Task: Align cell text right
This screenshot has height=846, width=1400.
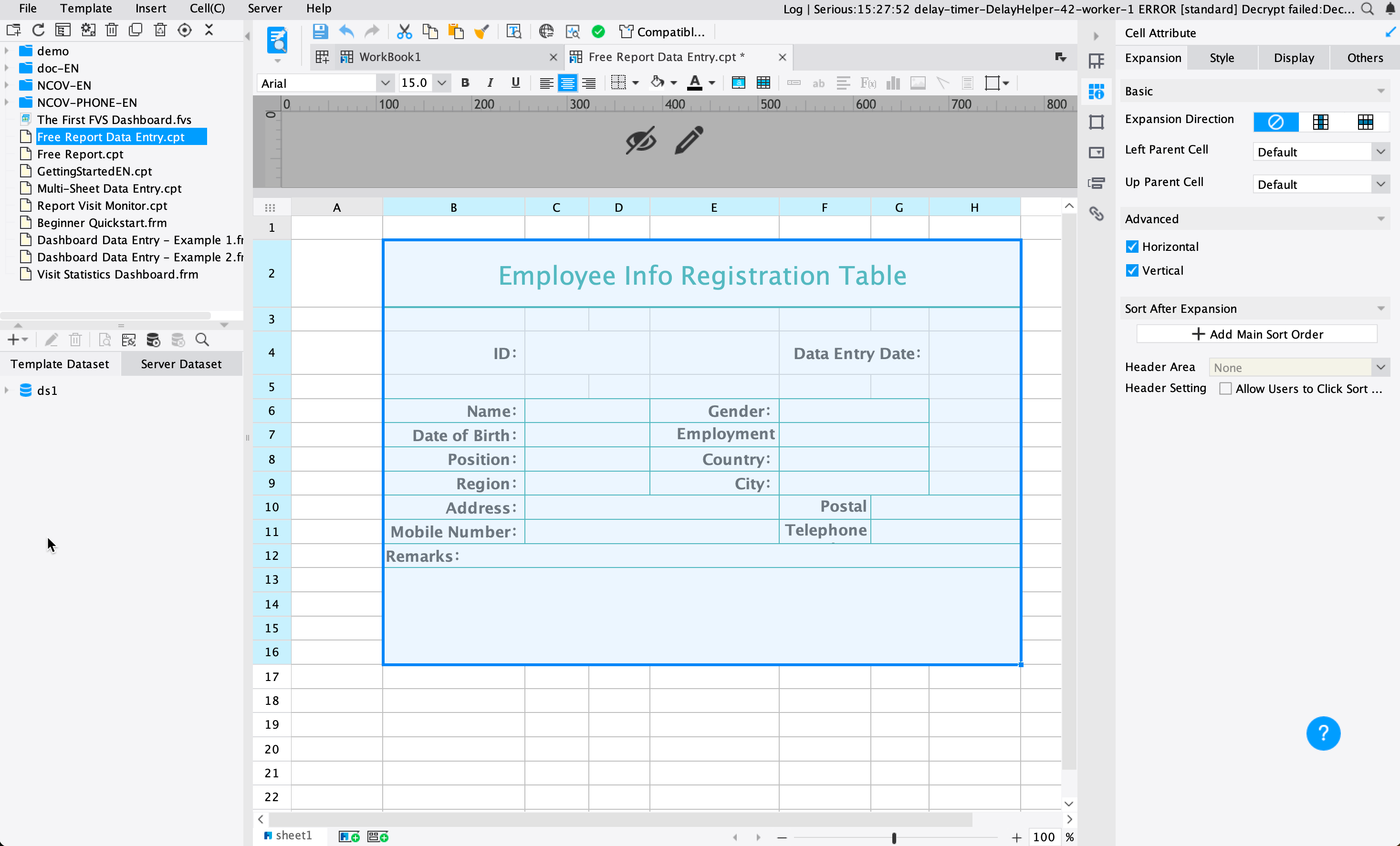Action: (x=589, y=83)
